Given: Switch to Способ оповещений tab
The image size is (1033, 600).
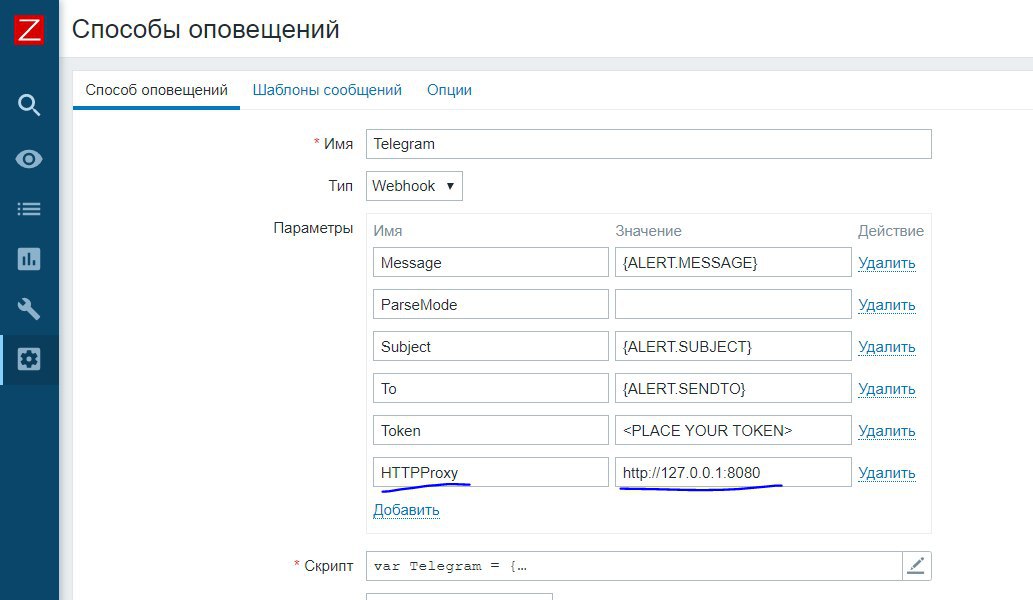Looking at the screenshot, I should click(156, 90).
